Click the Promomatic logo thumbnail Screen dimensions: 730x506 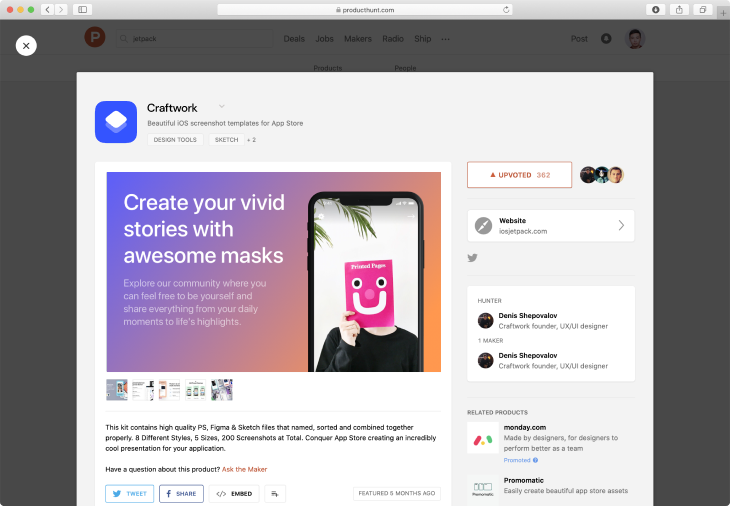point(483,490)
